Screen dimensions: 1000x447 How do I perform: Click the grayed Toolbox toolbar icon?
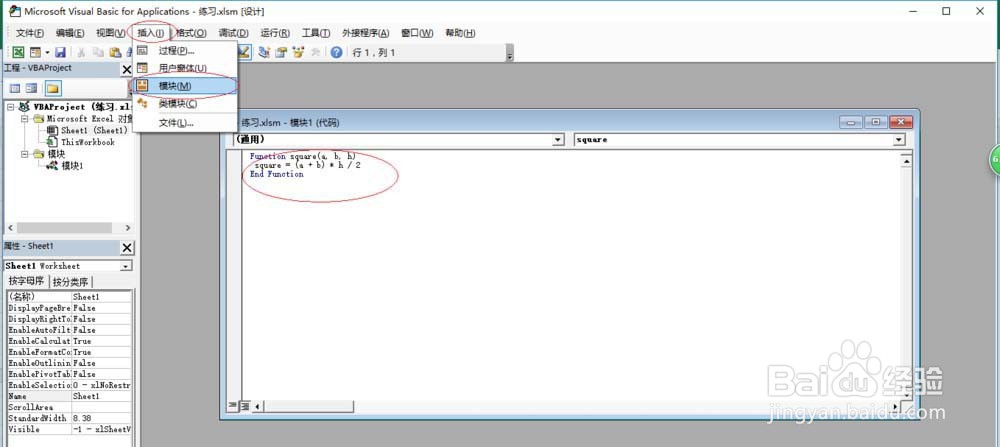click(315, 53)
